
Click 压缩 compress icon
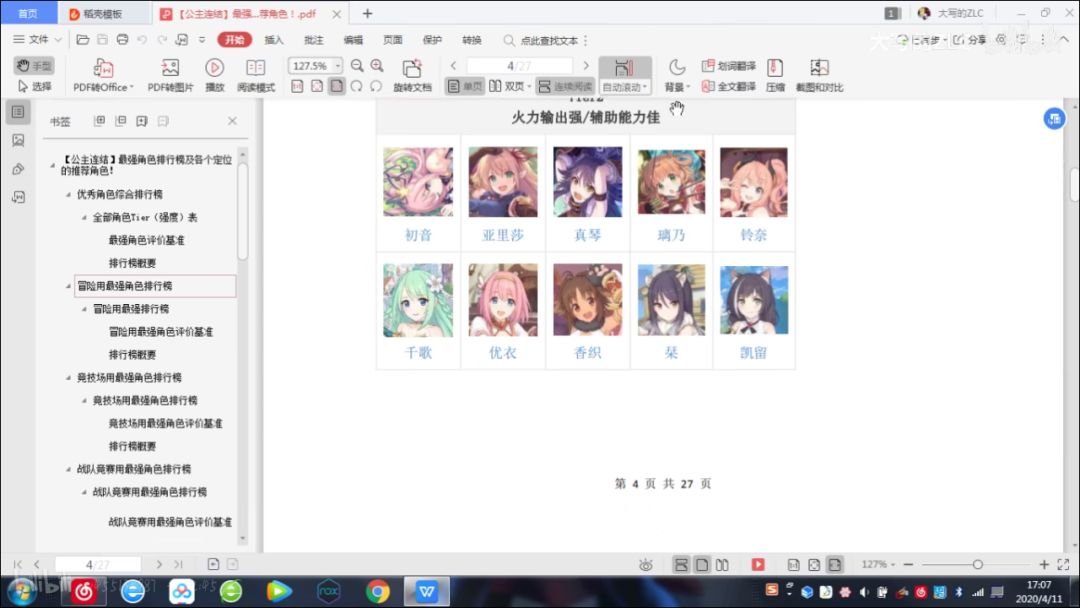775,75
